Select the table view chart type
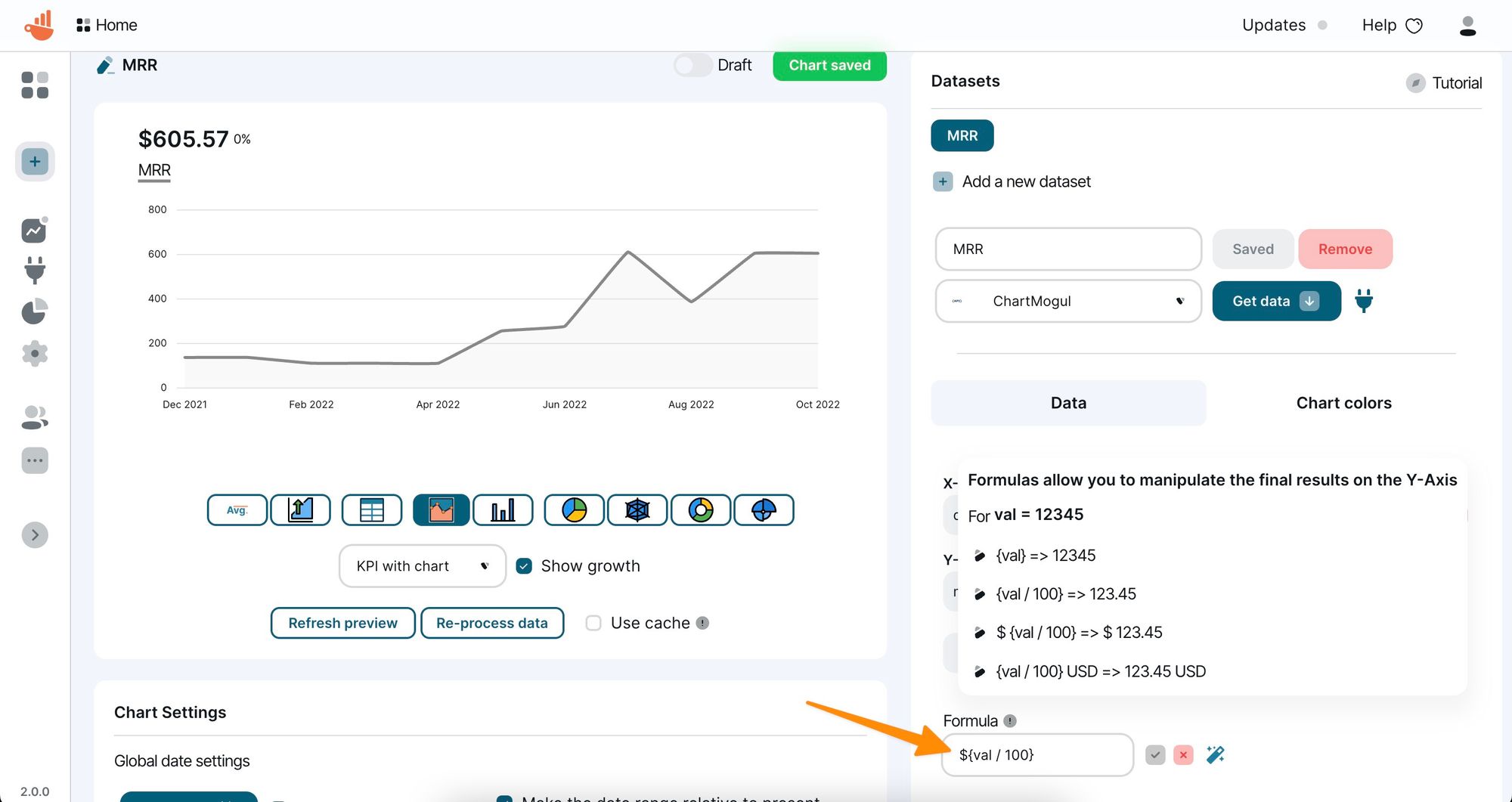Screen dimensions: 1512x802 (x=371, y=509)
